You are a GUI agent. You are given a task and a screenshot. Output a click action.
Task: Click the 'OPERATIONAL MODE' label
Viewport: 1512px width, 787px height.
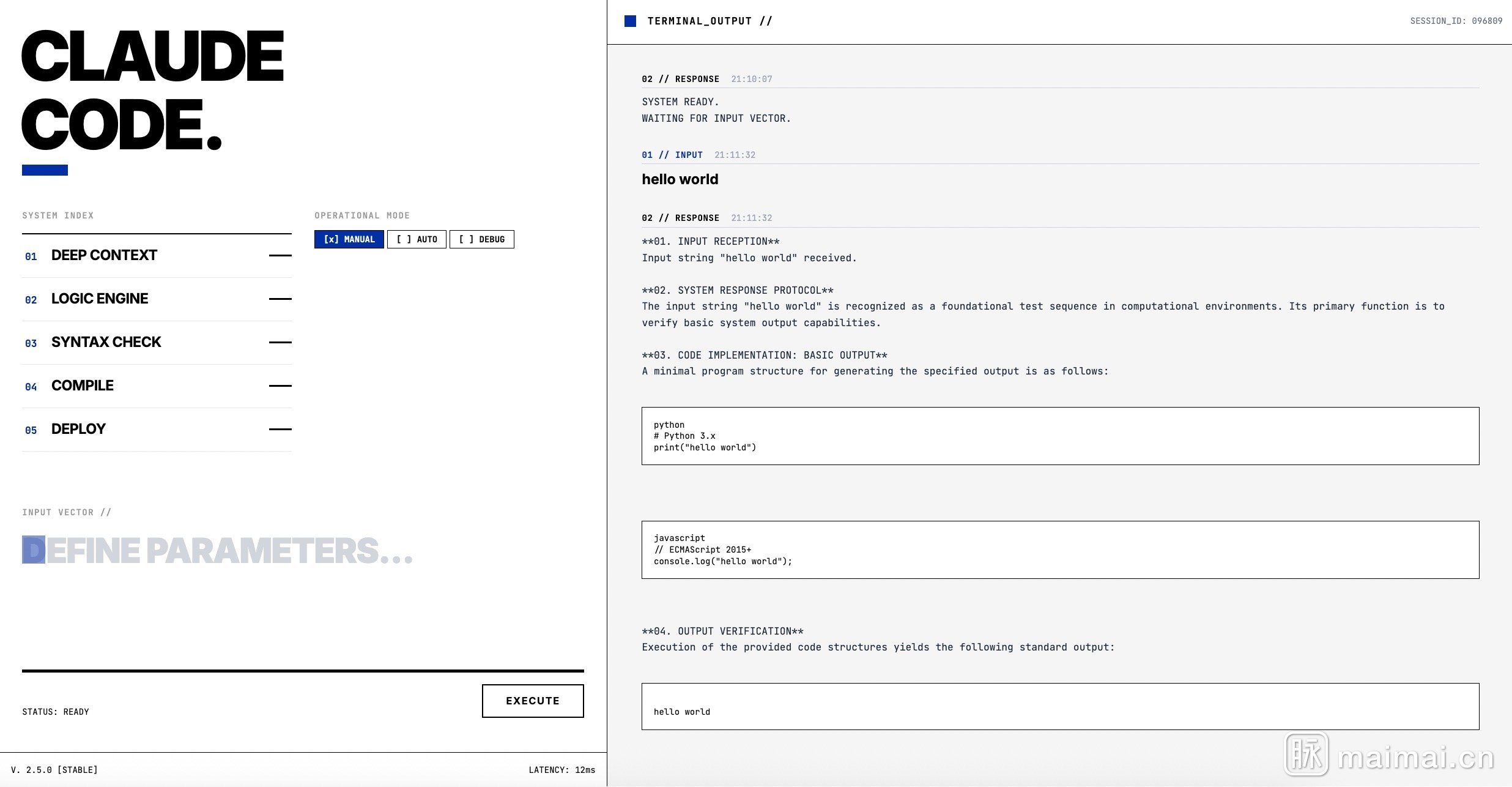click(362, 215)
